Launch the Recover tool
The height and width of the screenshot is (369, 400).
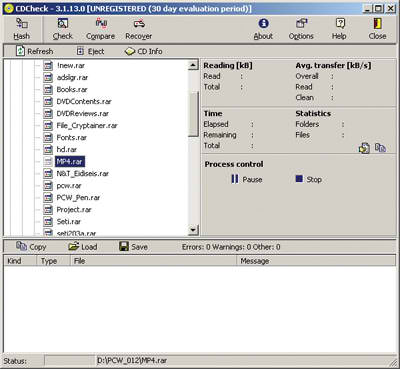139,29
